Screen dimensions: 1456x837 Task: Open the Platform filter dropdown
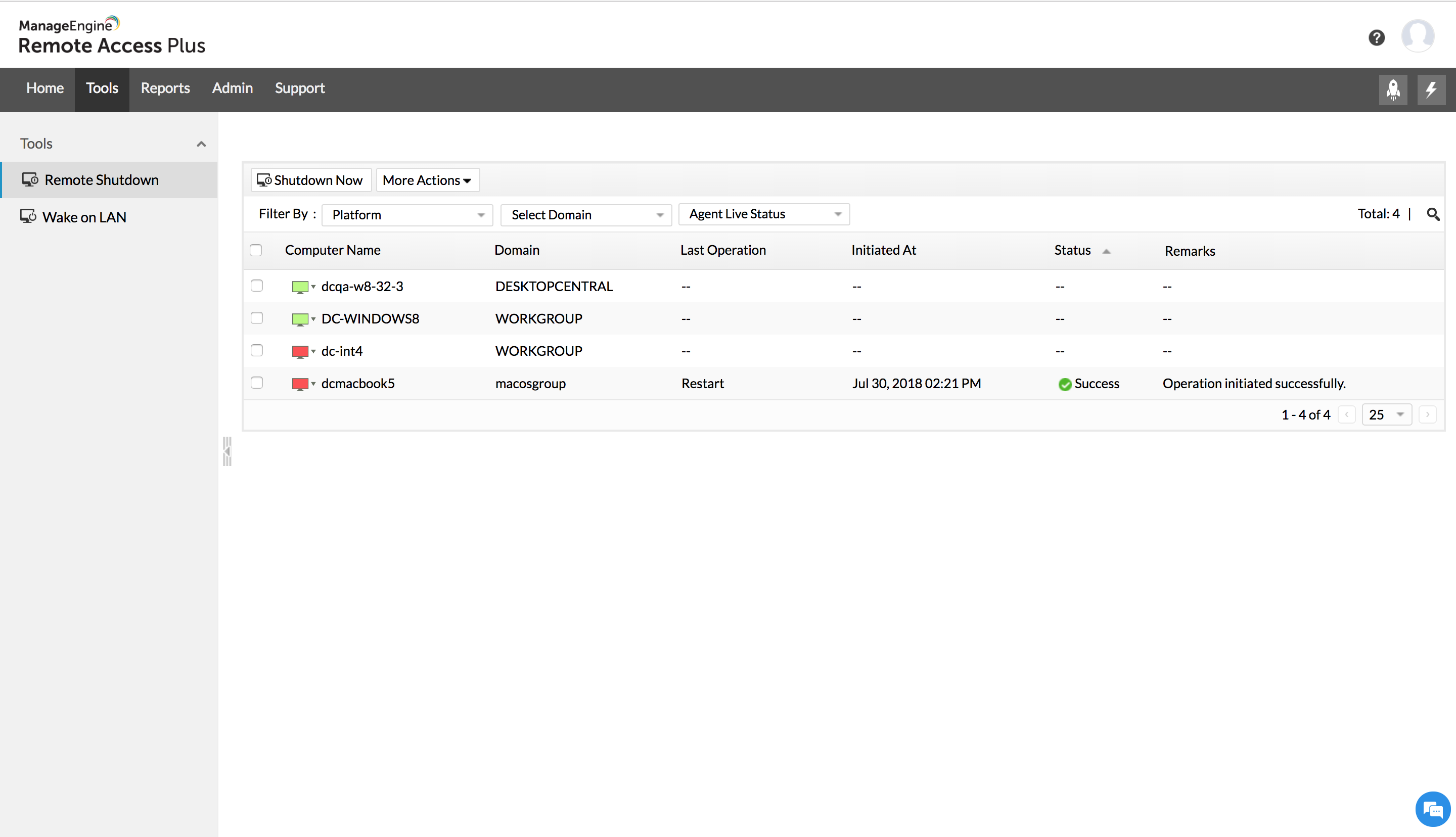tap(407, 215)
